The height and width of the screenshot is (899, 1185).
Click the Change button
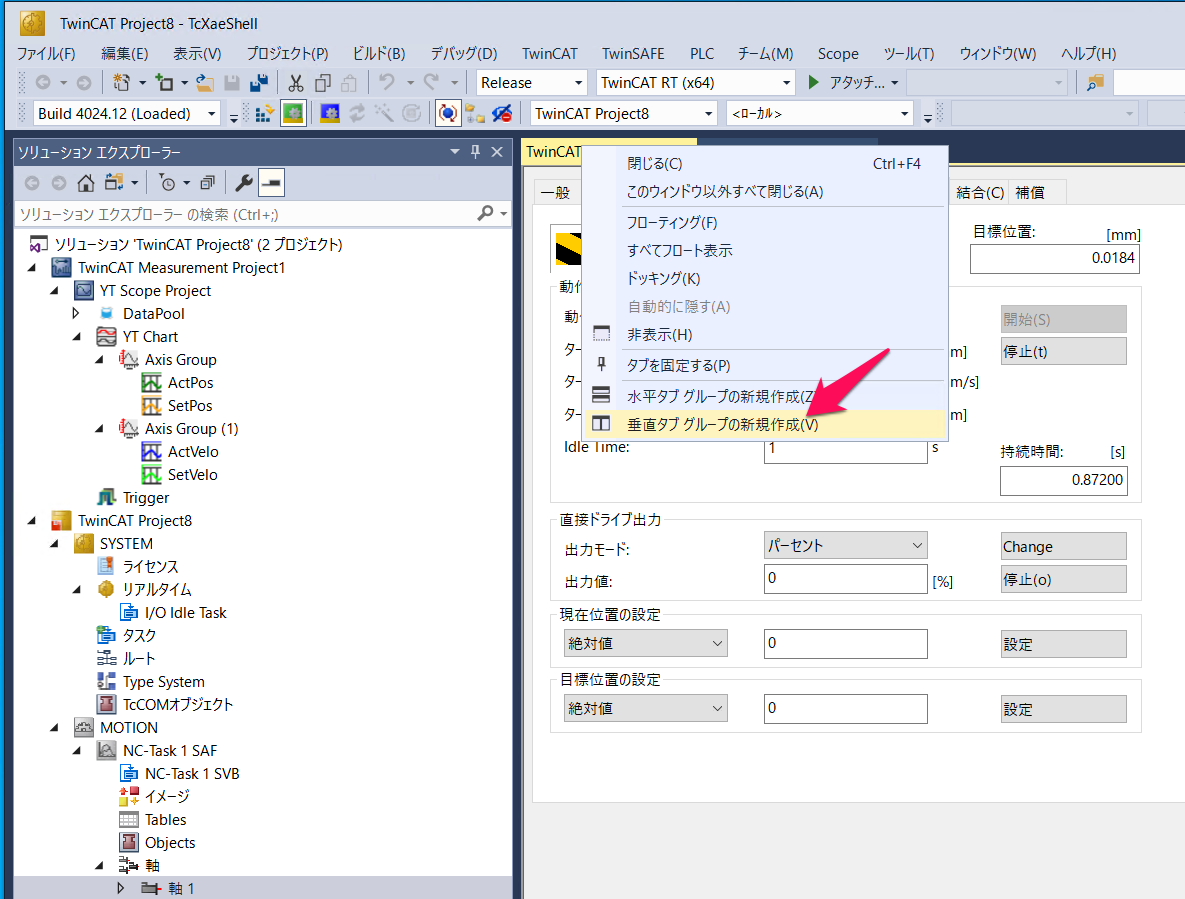1063,546
